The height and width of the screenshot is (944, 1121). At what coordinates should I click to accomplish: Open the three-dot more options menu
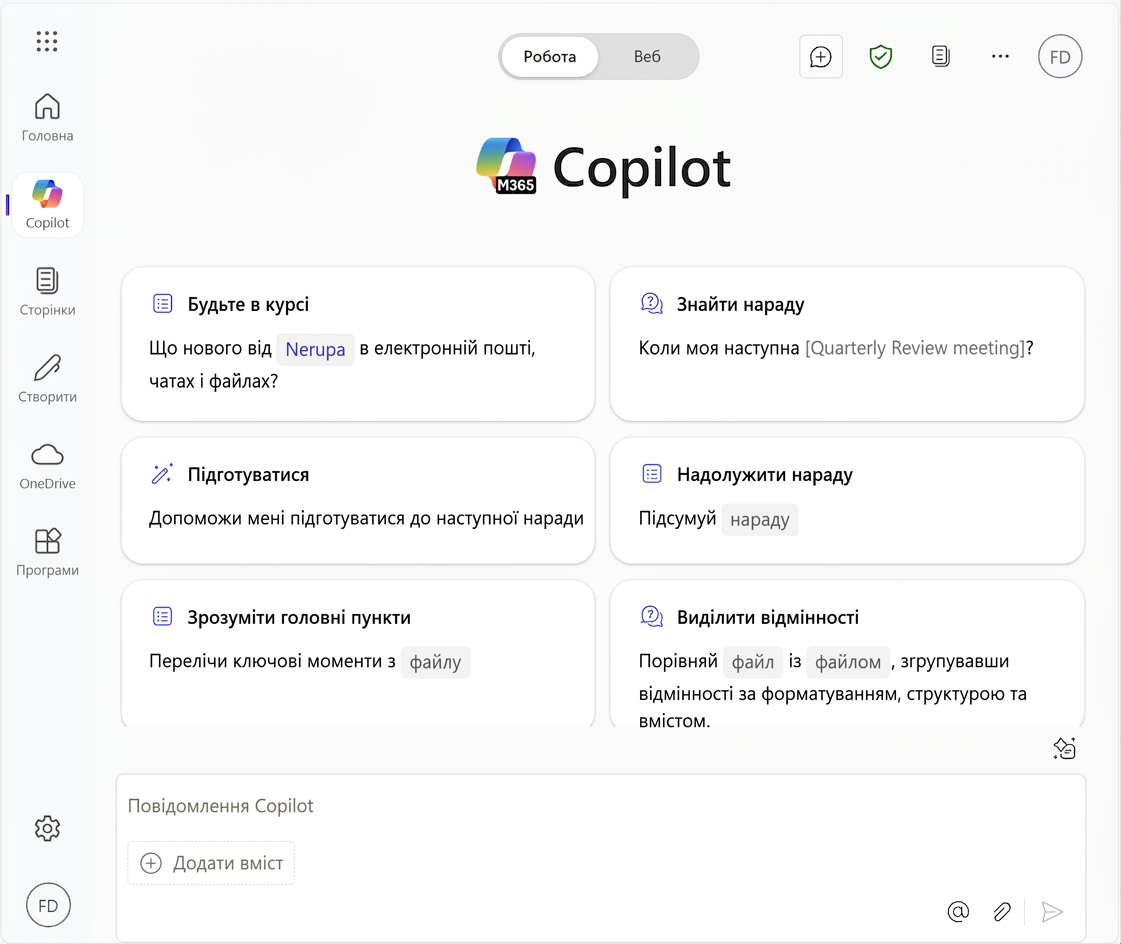[x=1000, y=56]
